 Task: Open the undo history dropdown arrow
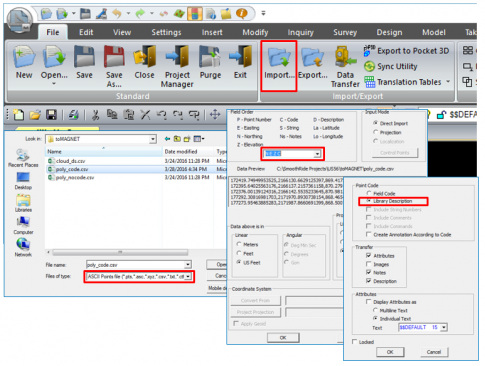tap(128, 14)
